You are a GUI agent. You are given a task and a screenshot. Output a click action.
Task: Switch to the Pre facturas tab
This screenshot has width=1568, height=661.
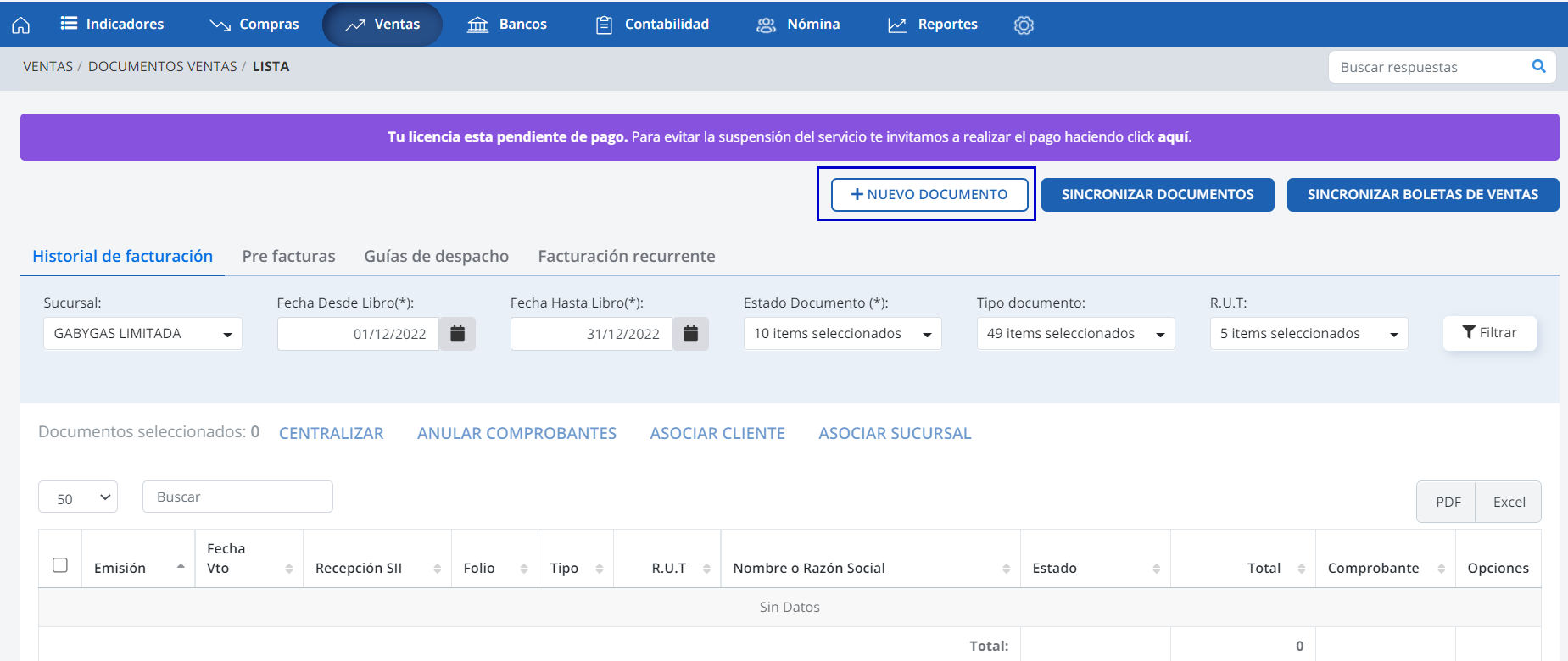[288, 256]
